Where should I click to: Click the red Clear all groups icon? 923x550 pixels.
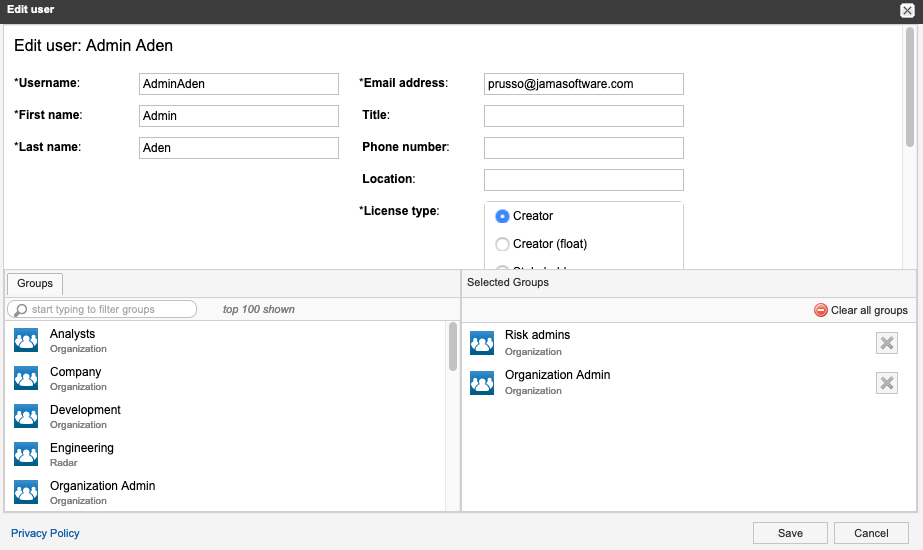[x=821, y=310]
